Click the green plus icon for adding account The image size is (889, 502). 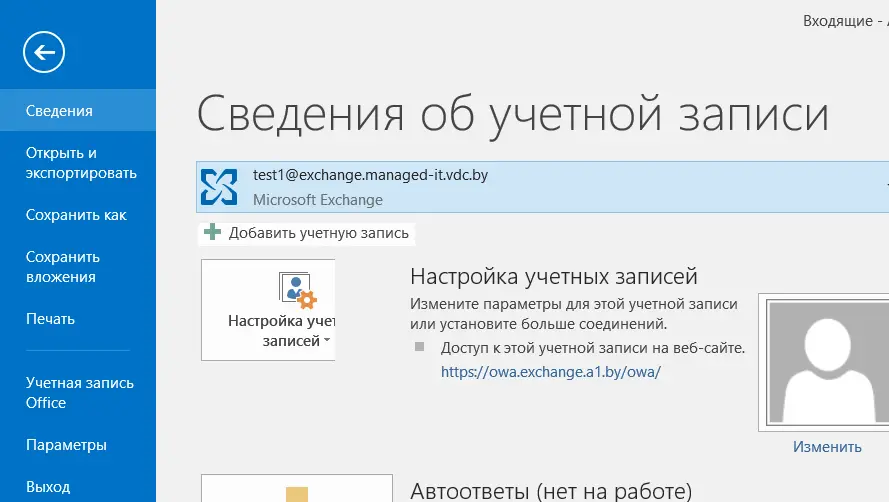[212, 233]
